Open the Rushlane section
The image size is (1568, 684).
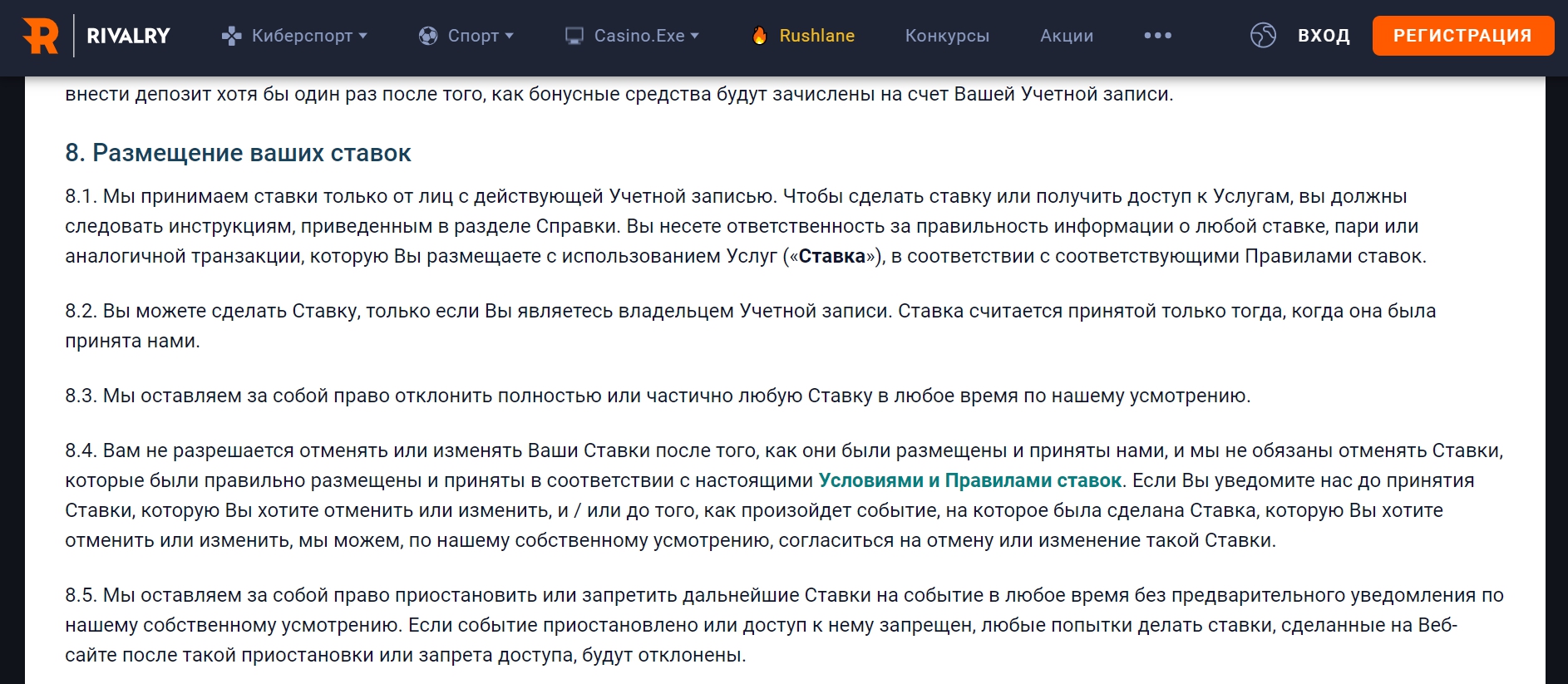click(x=816, y=36)
